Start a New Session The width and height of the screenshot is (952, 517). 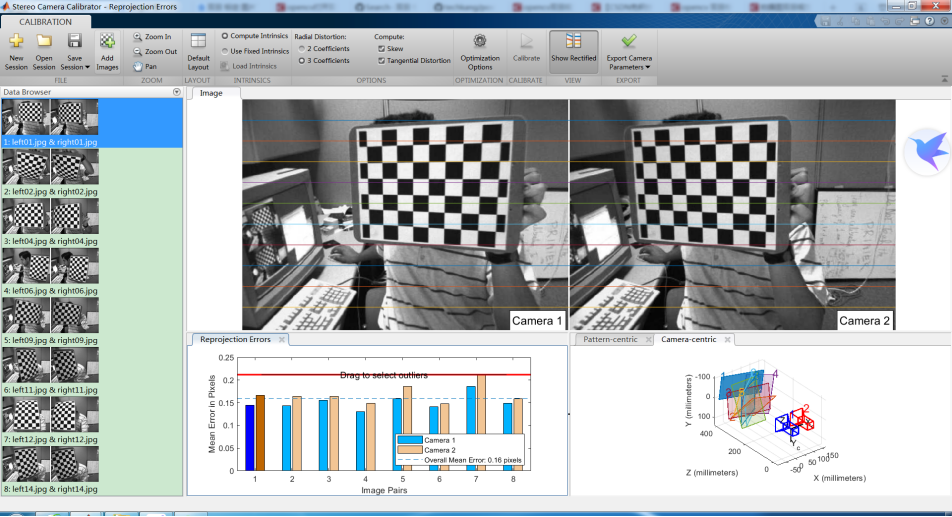[x=16, y=52]
